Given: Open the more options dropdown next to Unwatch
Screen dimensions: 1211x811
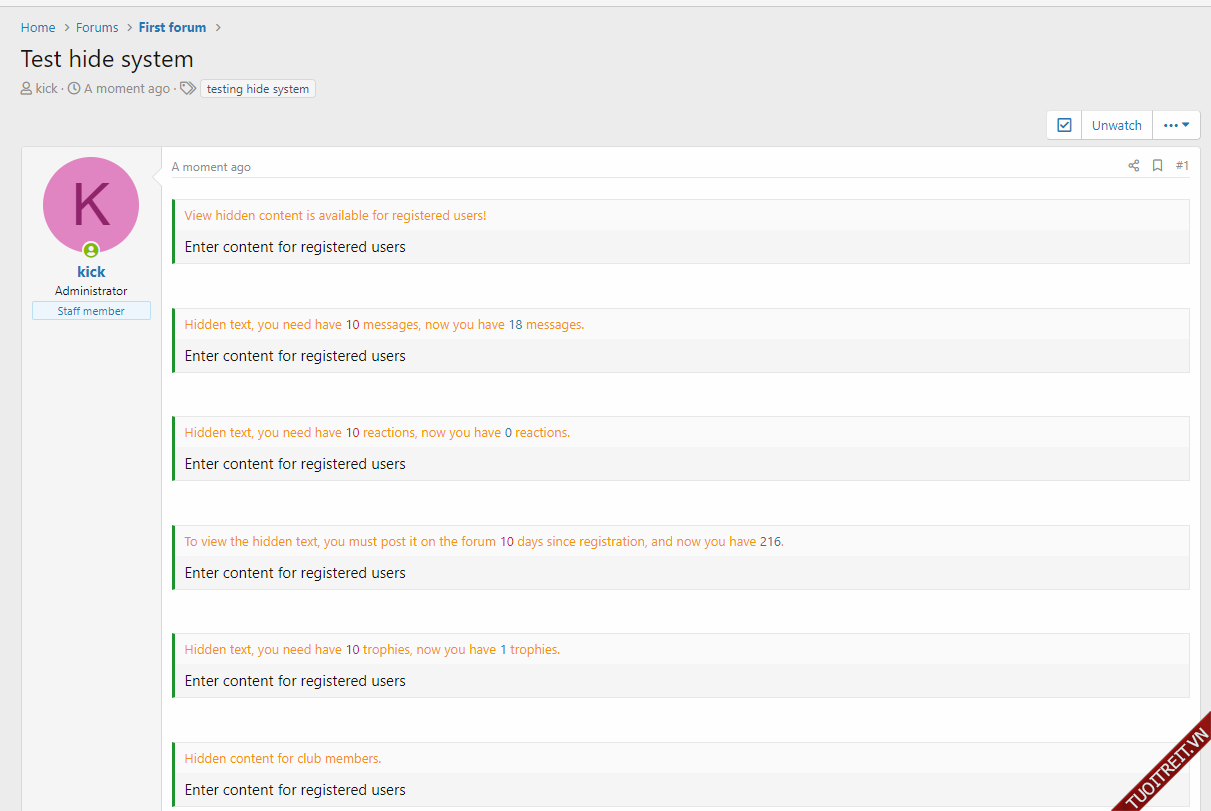Looking at the screenshot, I should pyautogui.click(x=1176, y=125).
